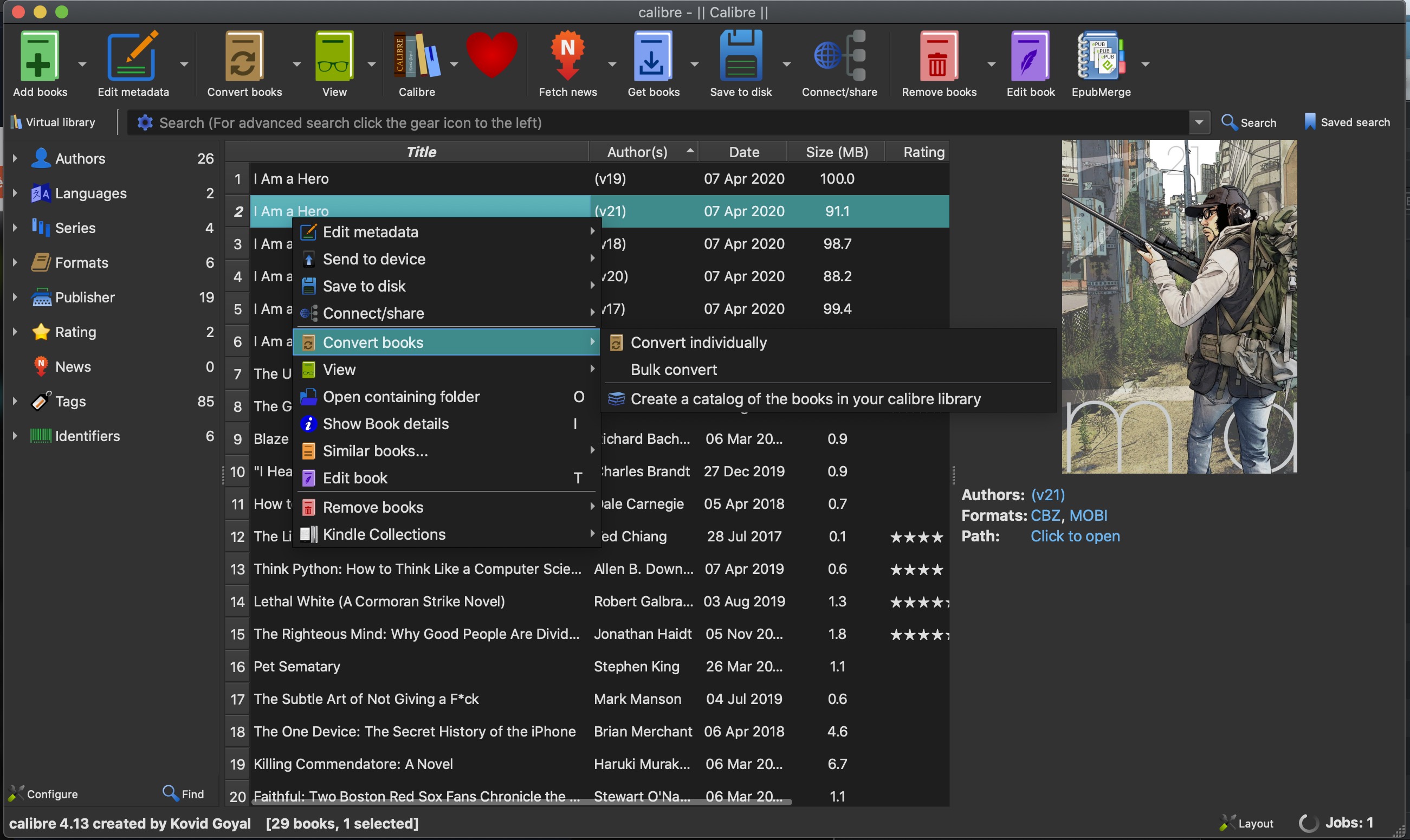Click the I Am a Hero cover image
1410x840 pixels.
[x=1179, y=306]
